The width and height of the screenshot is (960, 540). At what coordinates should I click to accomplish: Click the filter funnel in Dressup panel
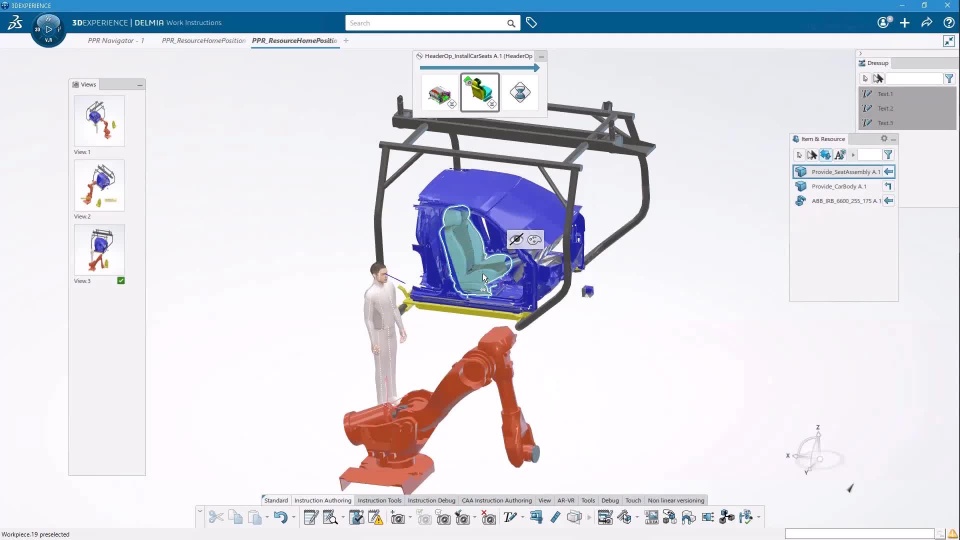tap(948, 78)
